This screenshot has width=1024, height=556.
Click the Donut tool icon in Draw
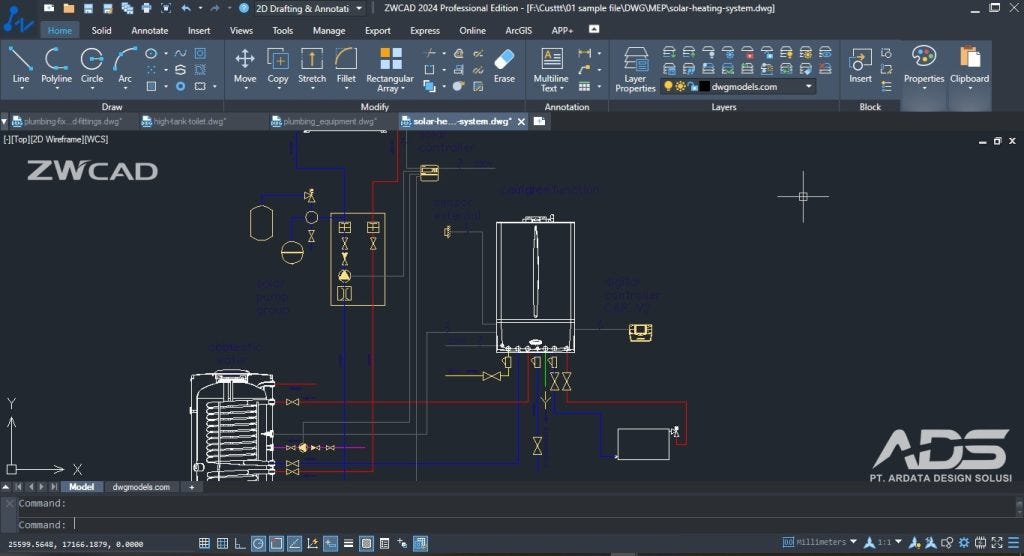181,86
